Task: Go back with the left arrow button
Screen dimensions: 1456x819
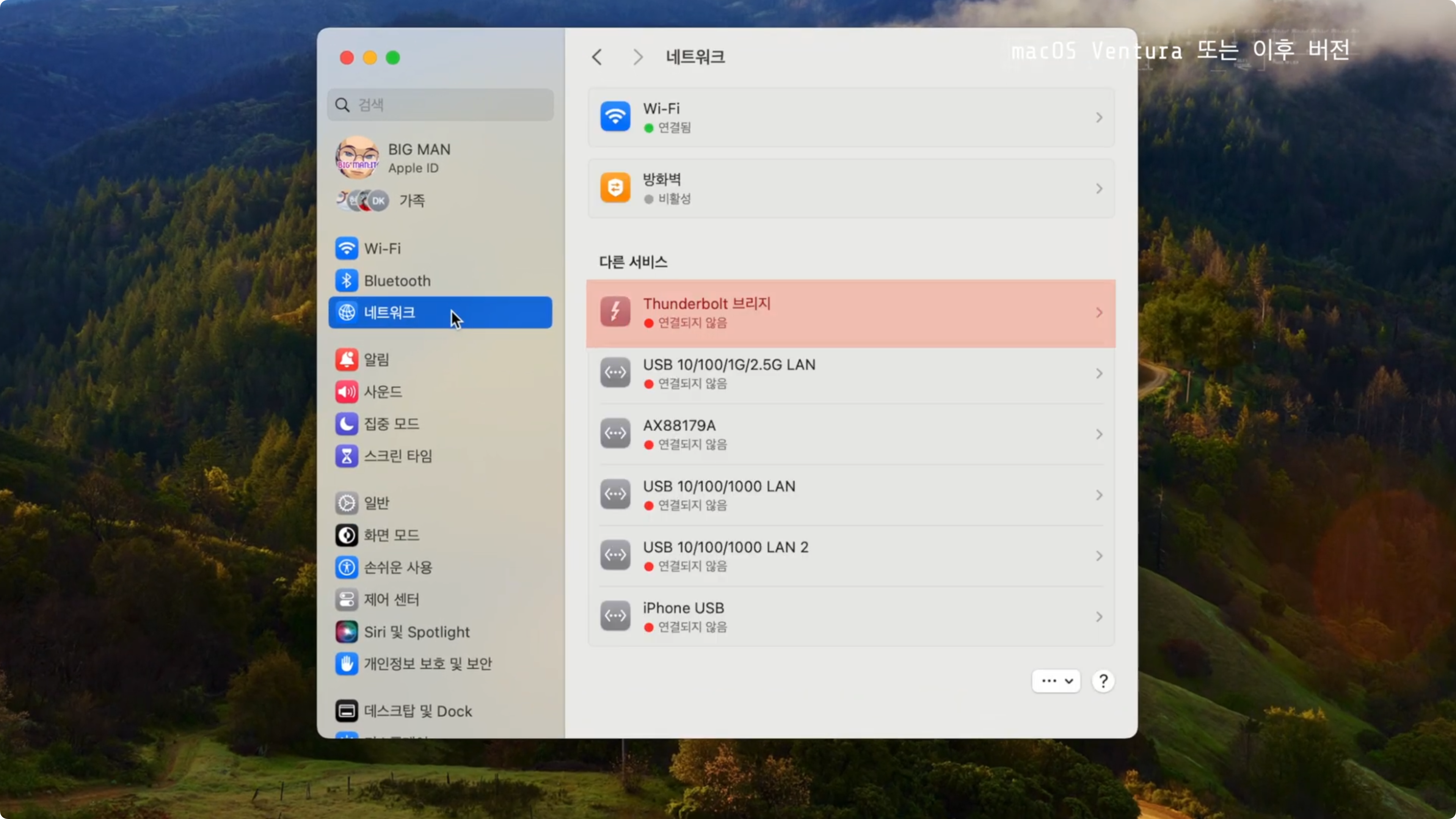Action: click(597, 57)
